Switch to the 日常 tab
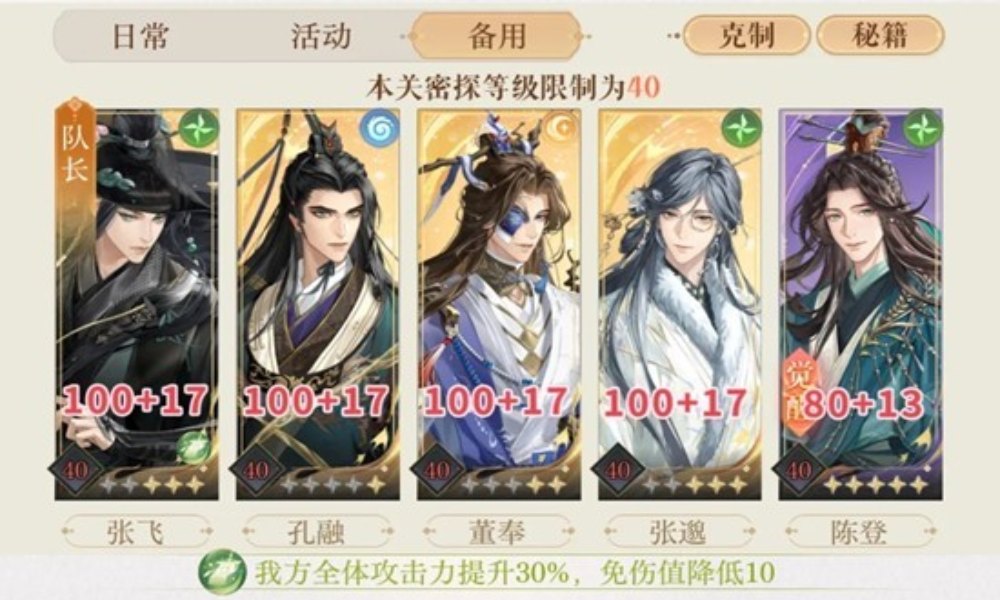Image resolution: width=1000 pixels, height=600 pixels. click(x=141, y=36)
